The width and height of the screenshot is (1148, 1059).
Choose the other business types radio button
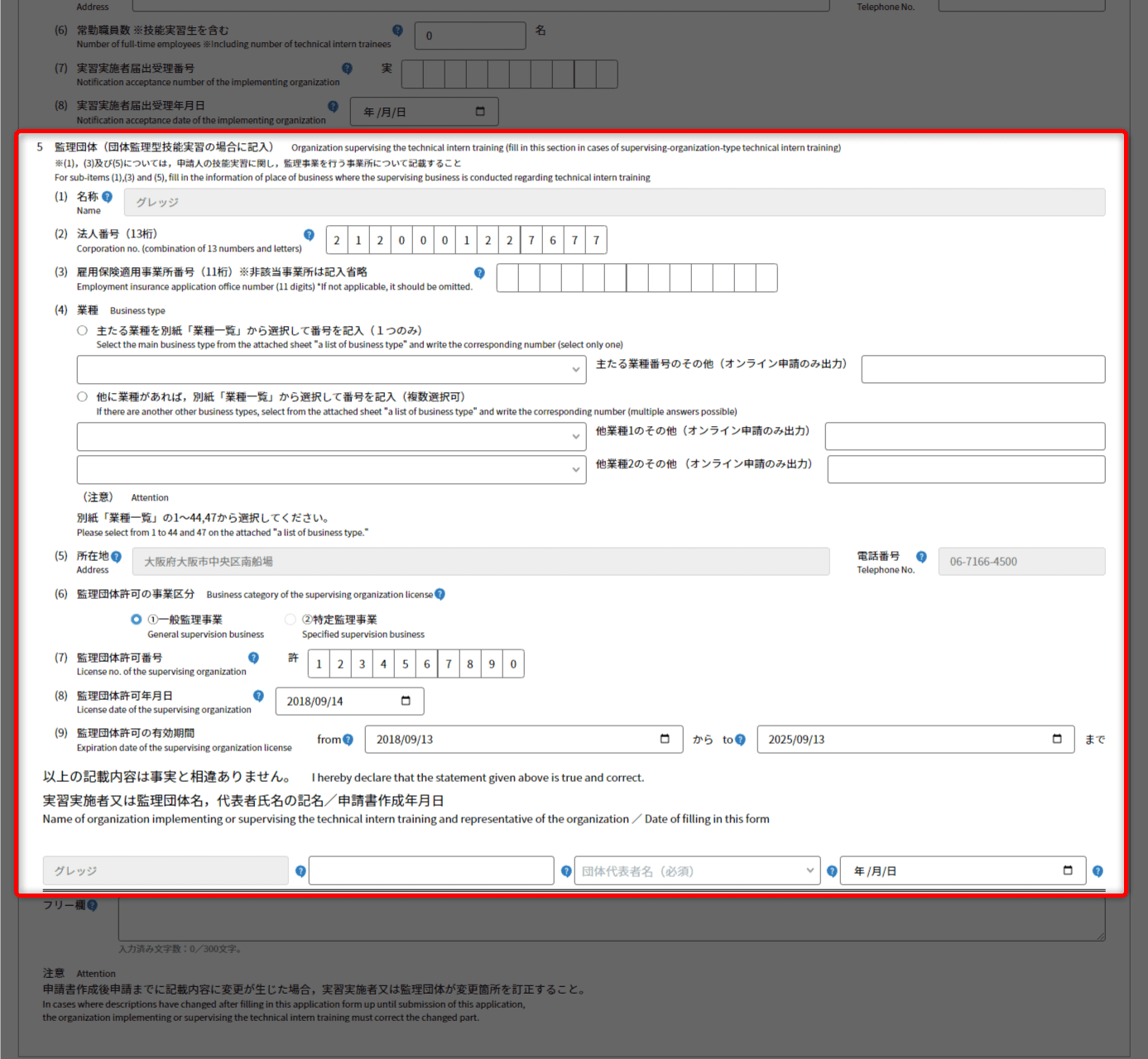(82, 396)
